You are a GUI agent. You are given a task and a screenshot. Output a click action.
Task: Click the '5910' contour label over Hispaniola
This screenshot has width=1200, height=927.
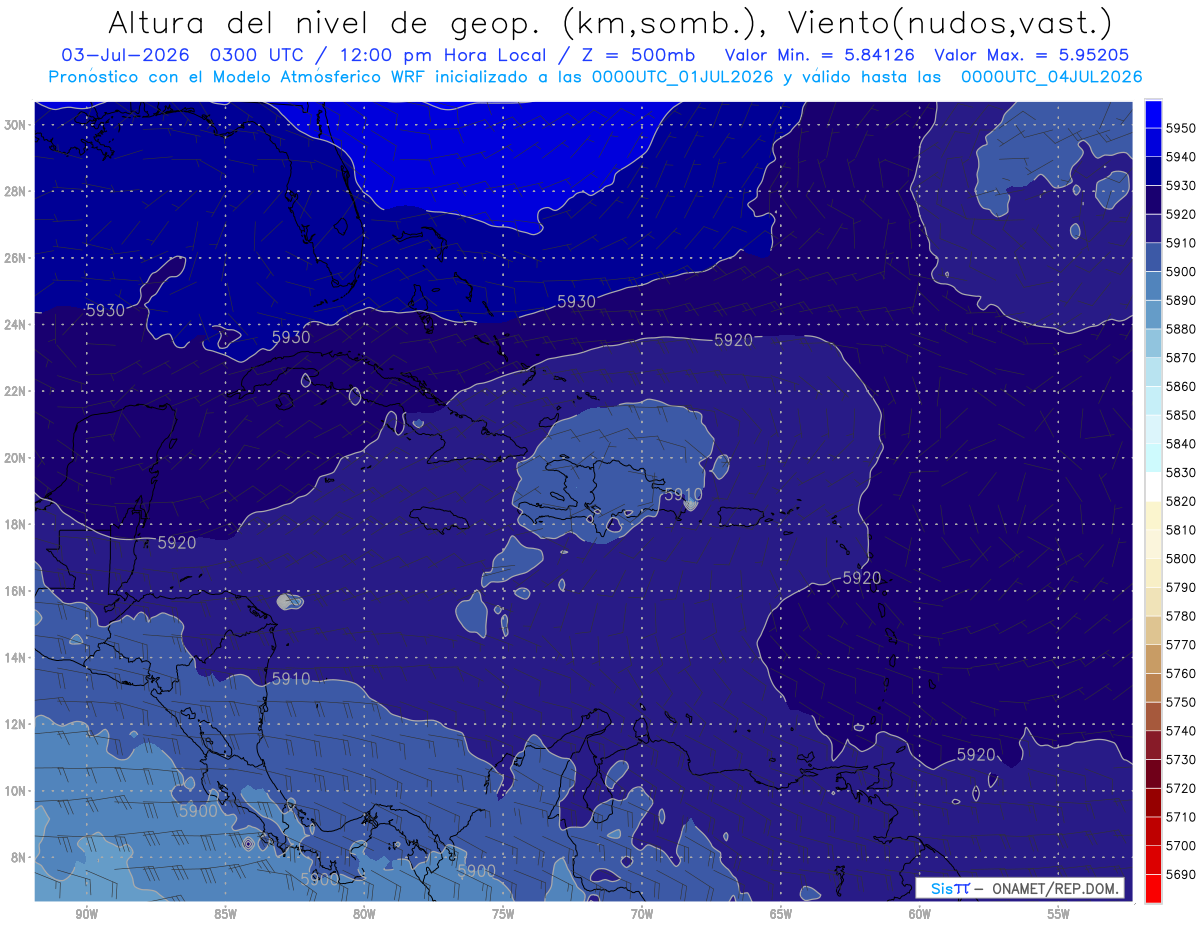click(x=683, y=494)
